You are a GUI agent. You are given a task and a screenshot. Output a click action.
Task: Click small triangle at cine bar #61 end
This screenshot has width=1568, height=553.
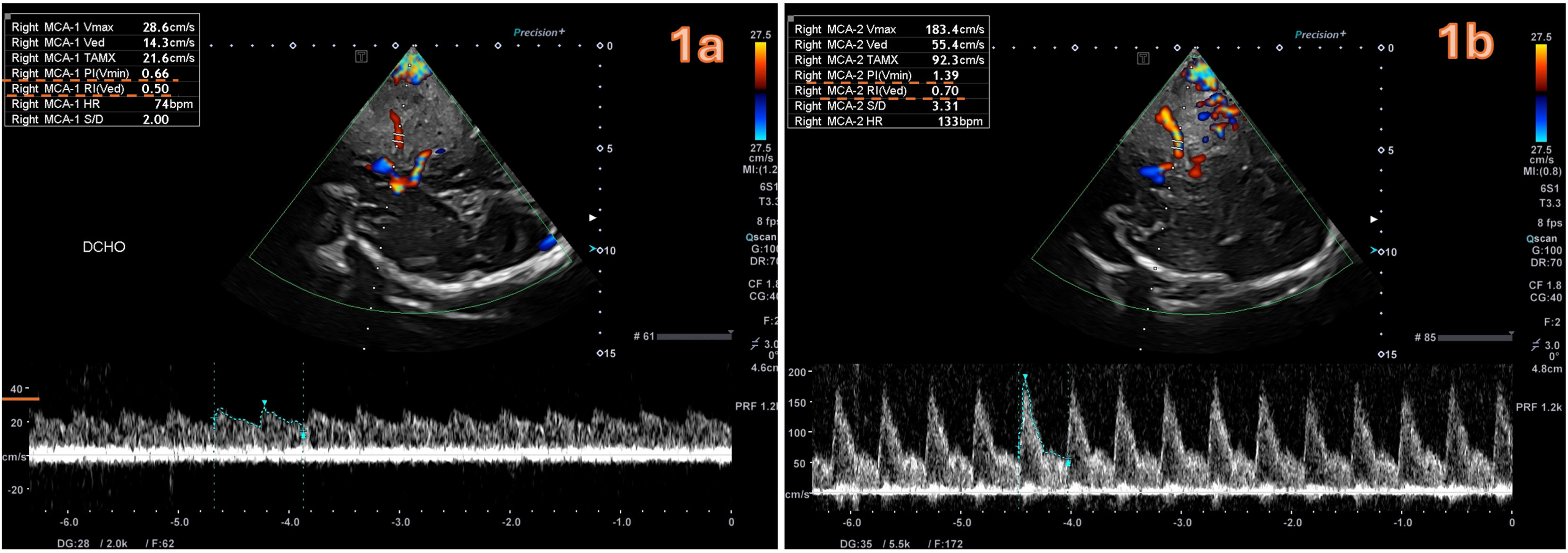730,332
